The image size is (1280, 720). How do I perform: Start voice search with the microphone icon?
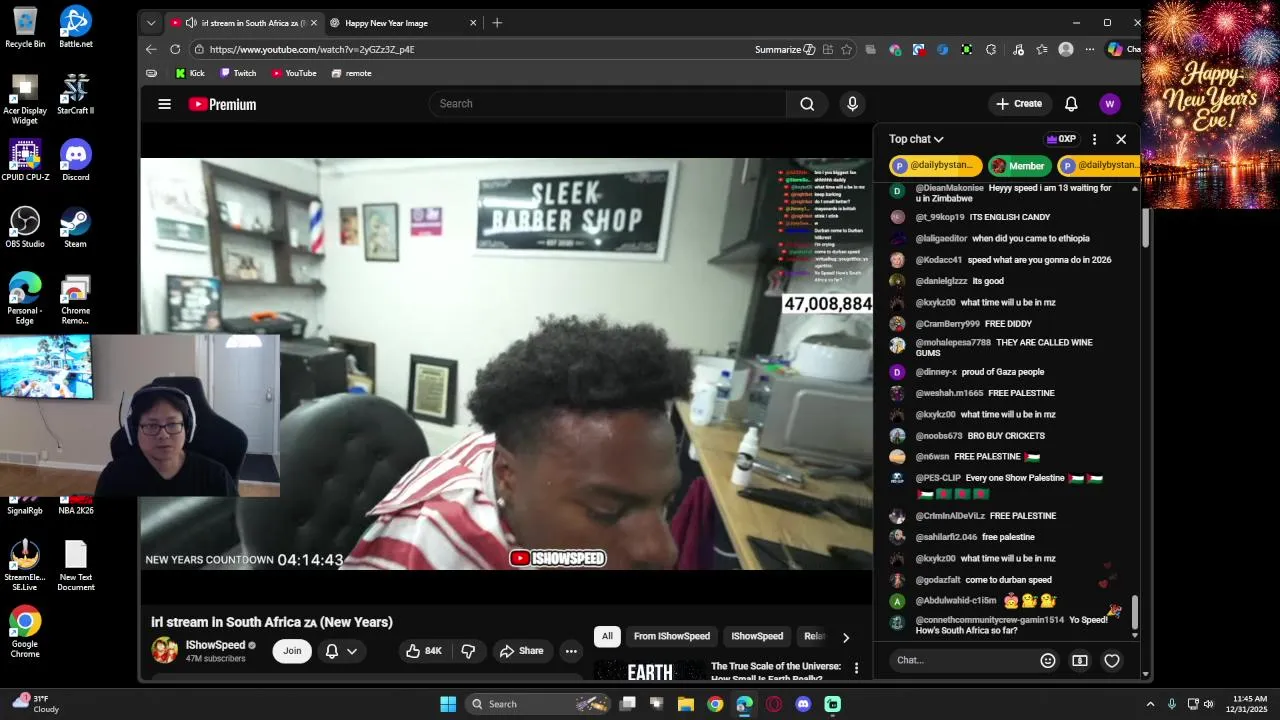tap(852, 104)
